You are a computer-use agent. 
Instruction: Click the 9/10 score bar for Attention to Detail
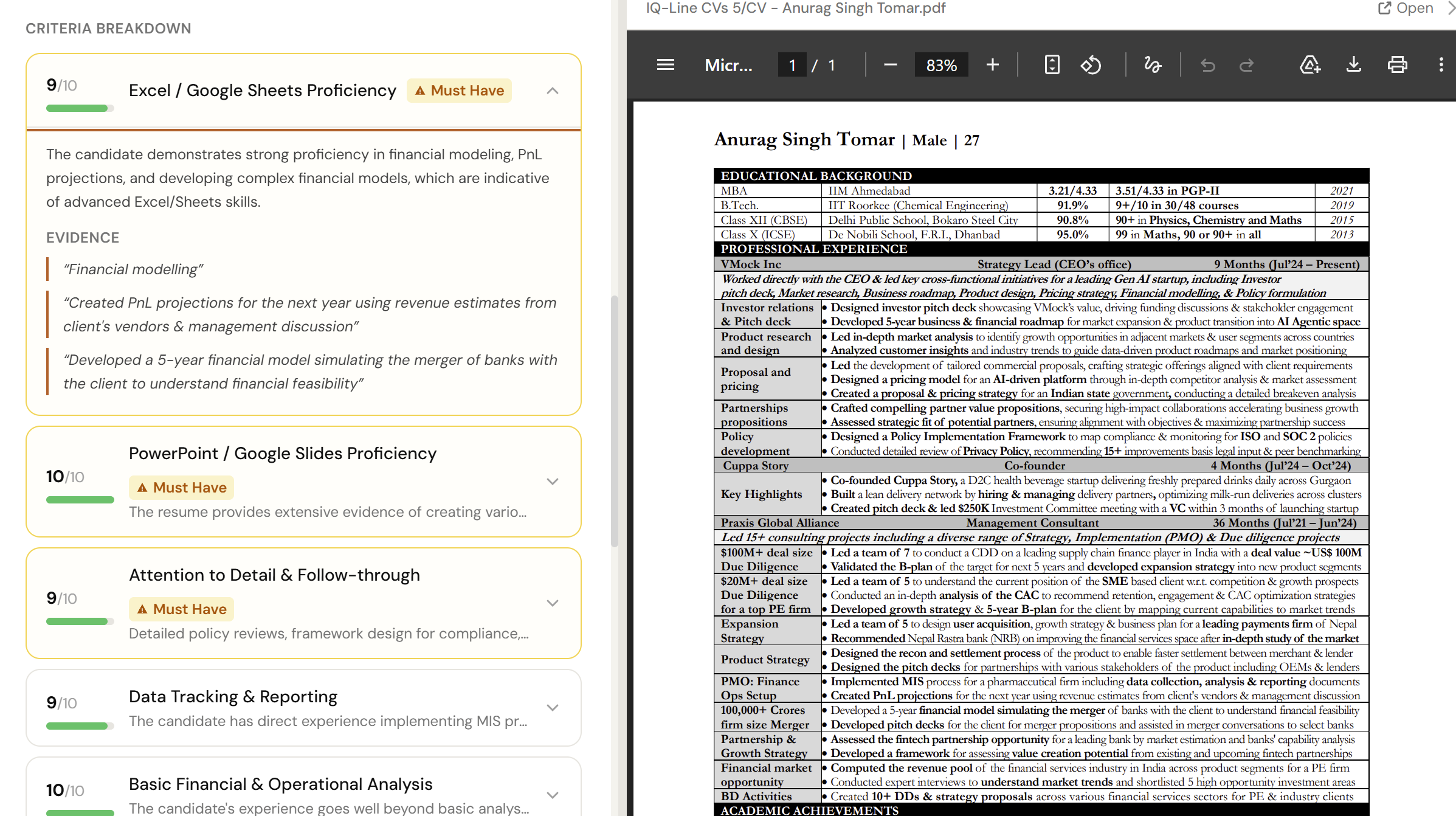coord(80,621)
